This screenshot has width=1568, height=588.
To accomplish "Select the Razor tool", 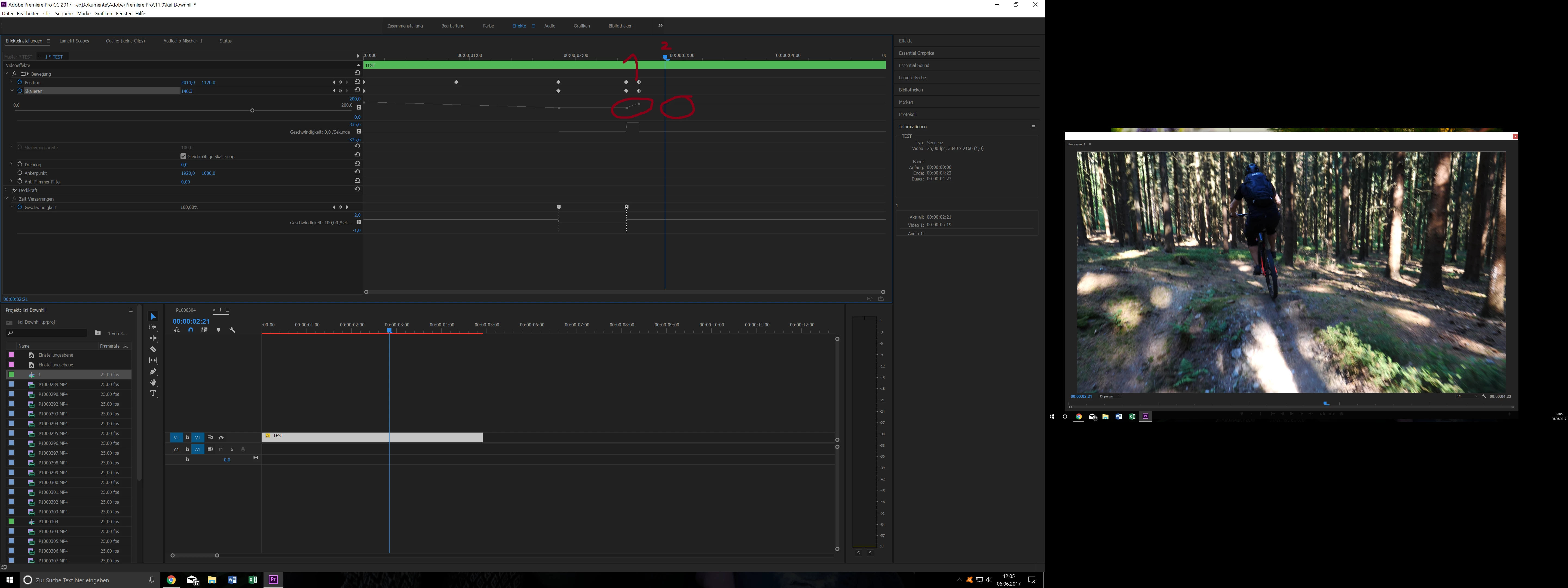I will [x=153, y=349].
